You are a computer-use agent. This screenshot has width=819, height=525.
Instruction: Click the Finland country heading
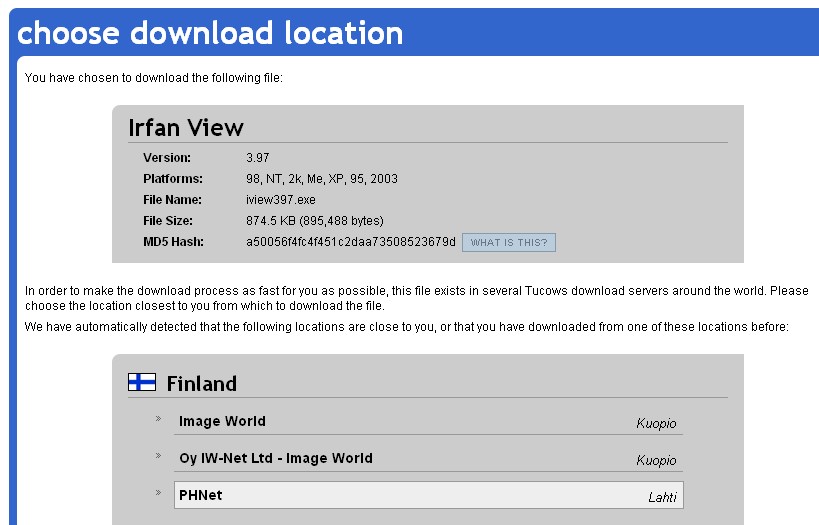click(202, 384)
